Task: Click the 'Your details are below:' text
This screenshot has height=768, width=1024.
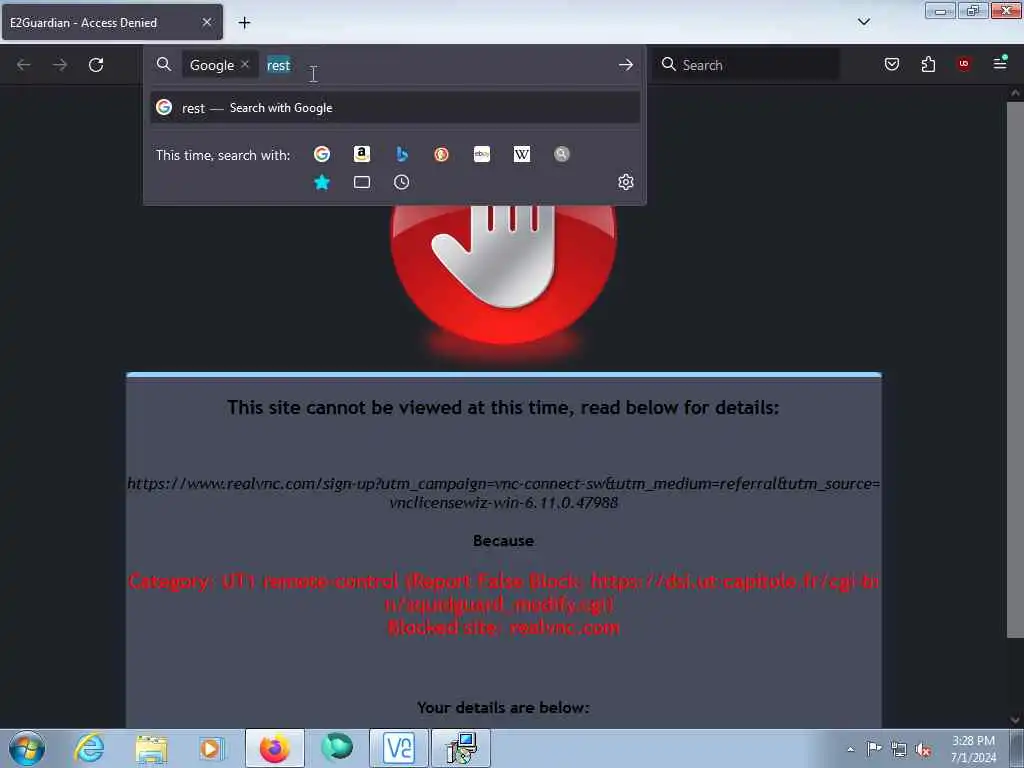Action: 504,707
